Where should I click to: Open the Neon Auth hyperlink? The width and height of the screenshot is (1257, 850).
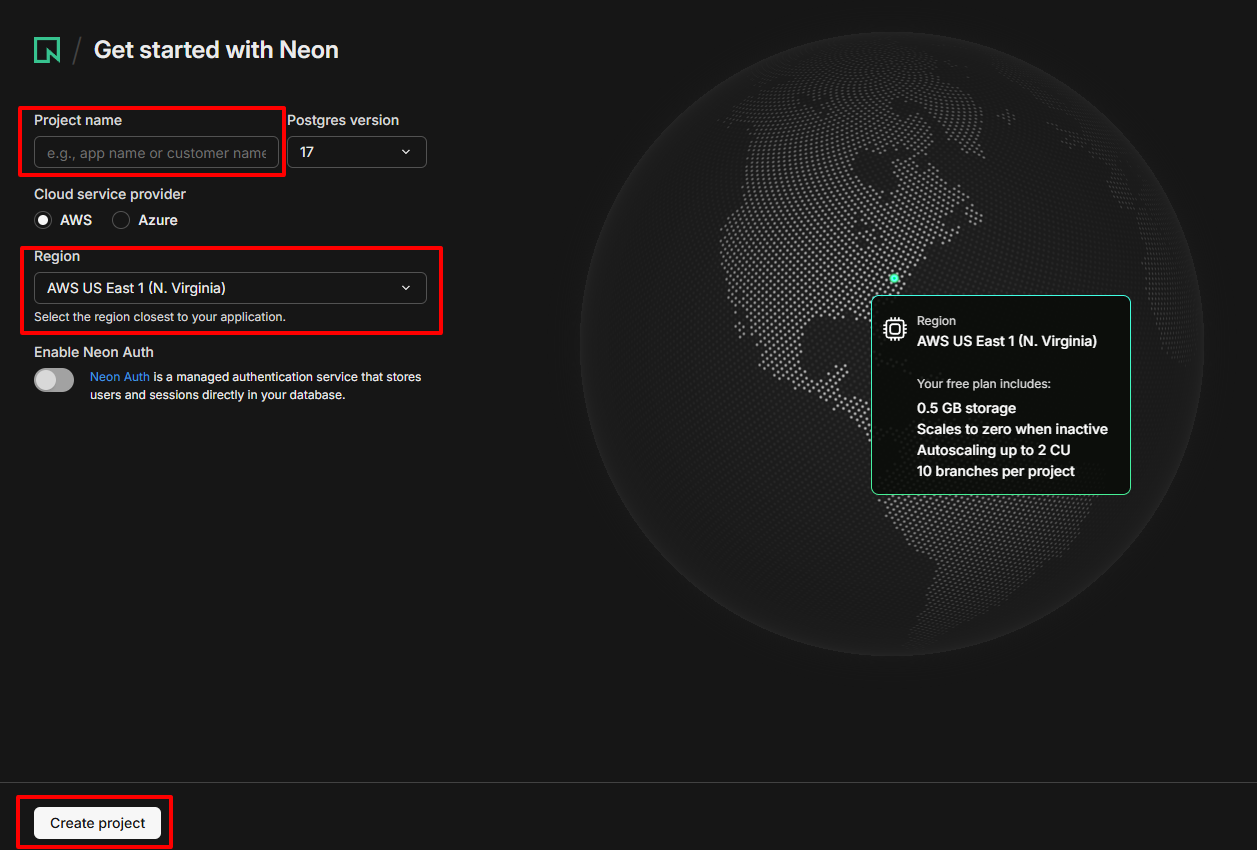(120, 377)
